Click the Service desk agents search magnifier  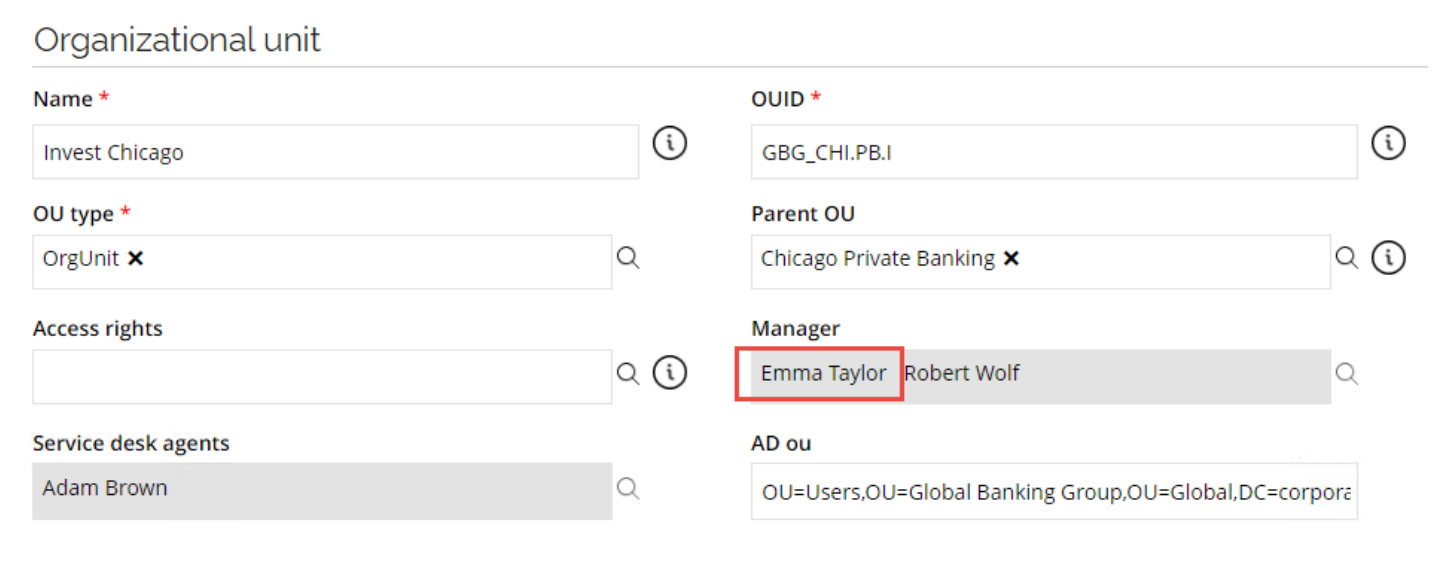point(627,488)
